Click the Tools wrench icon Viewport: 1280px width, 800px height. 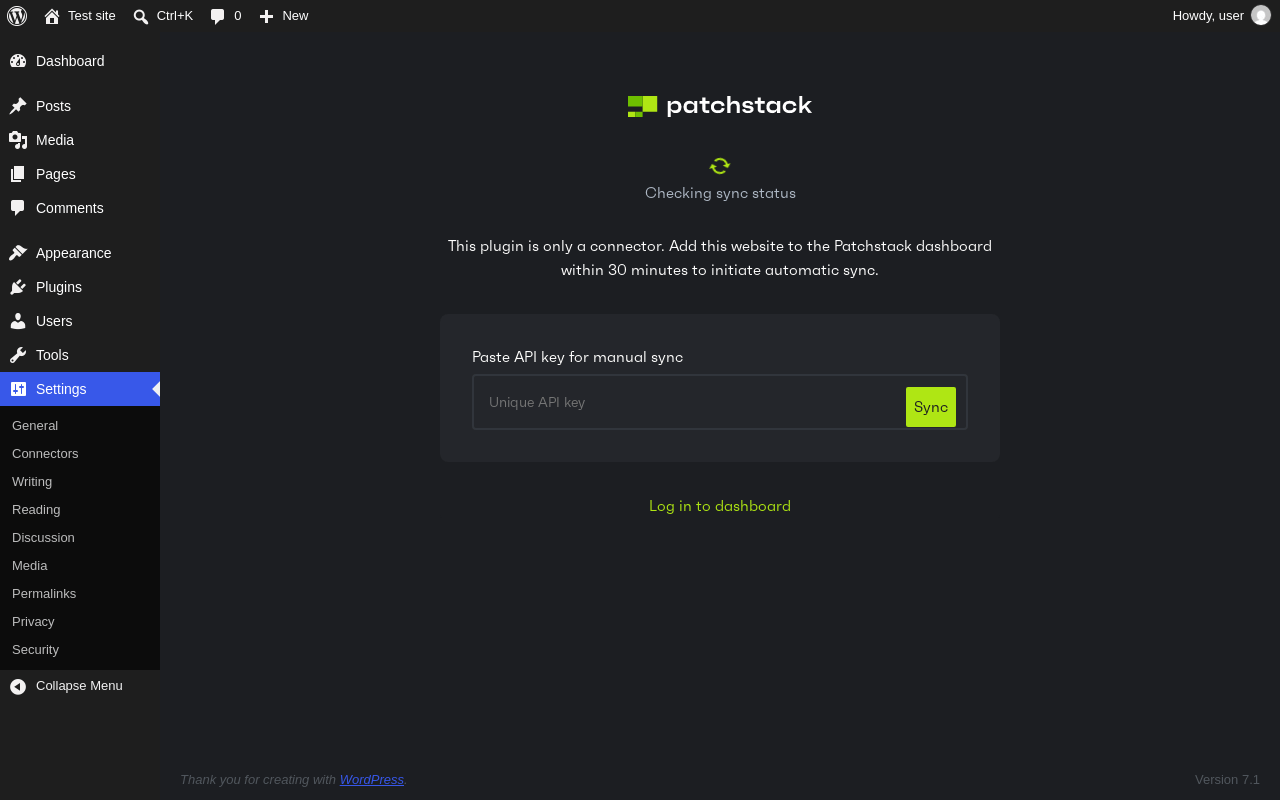[18, 355]
